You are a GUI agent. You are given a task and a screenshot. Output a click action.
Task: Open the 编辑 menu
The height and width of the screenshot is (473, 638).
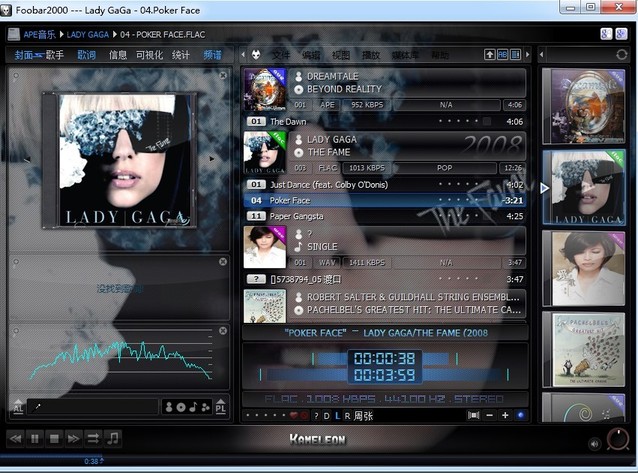pyautogui.click(x=311, y=55)
